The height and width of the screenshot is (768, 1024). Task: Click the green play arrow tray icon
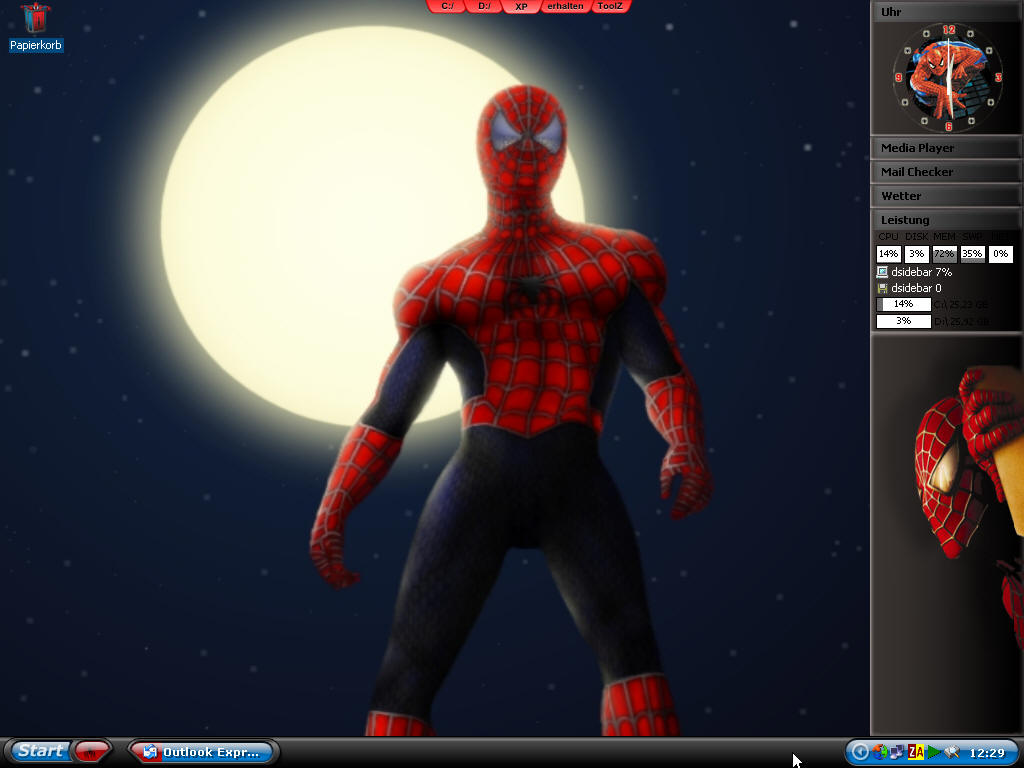(934, 753)
